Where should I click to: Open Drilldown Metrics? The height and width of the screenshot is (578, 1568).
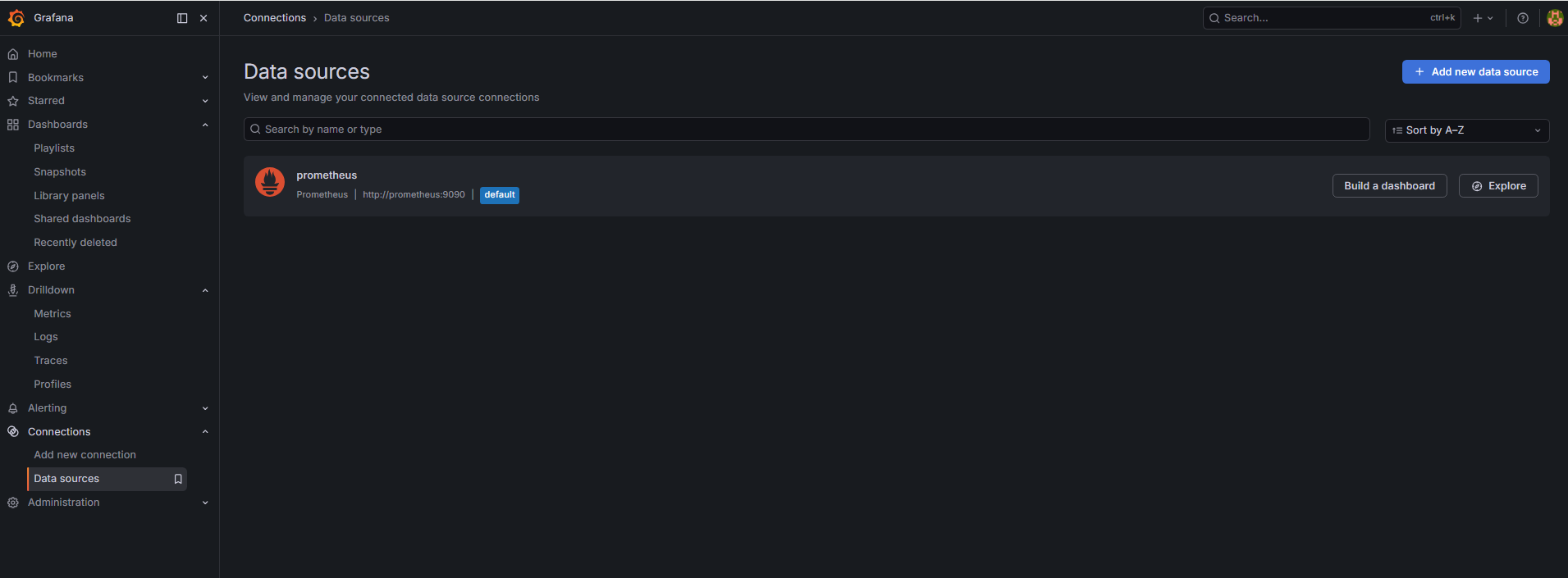53,314
